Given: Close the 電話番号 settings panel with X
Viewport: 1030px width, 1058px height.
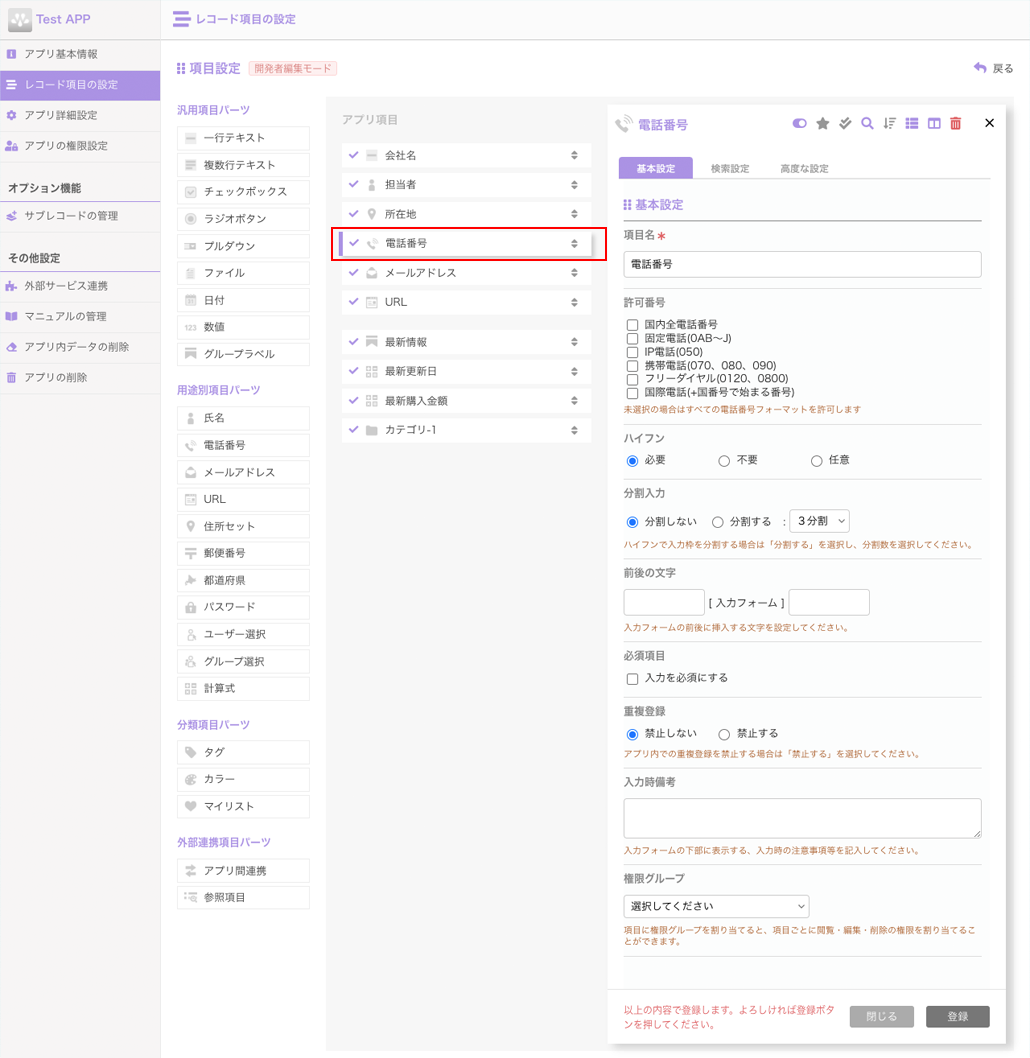Looking at the screenshot, I should point(990,123).
